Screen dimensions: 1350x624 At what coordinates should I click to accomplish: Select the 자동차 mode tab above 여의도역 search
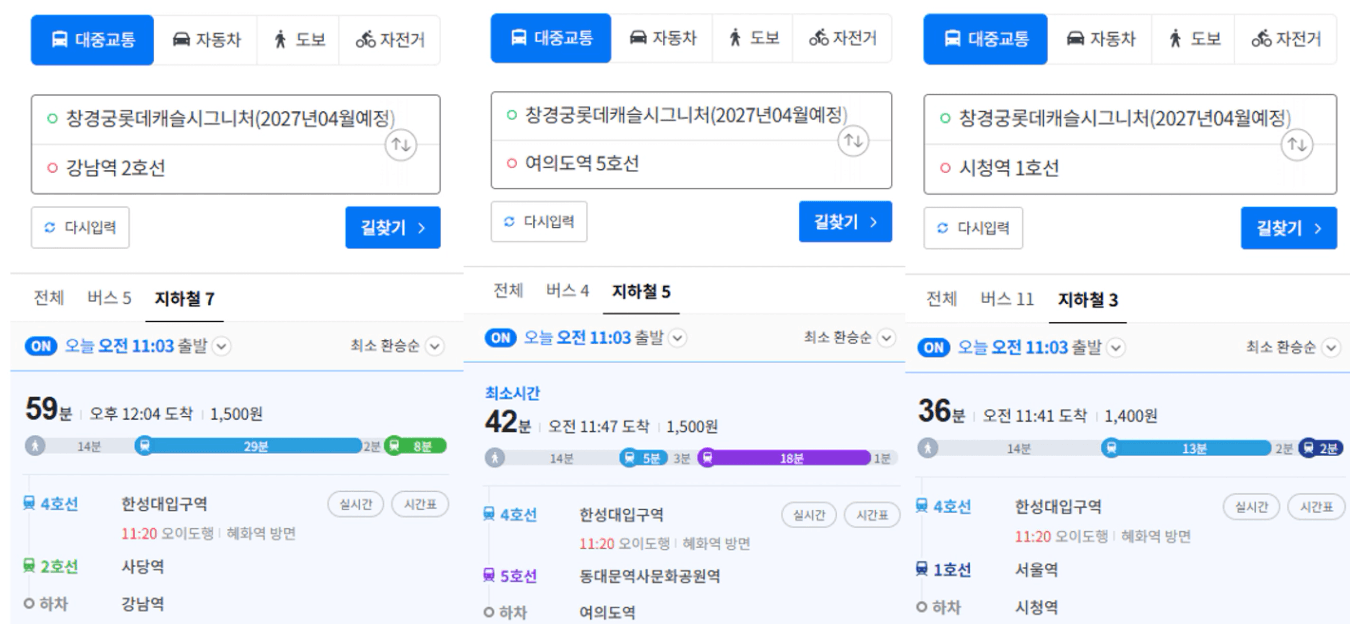[661, 38]
